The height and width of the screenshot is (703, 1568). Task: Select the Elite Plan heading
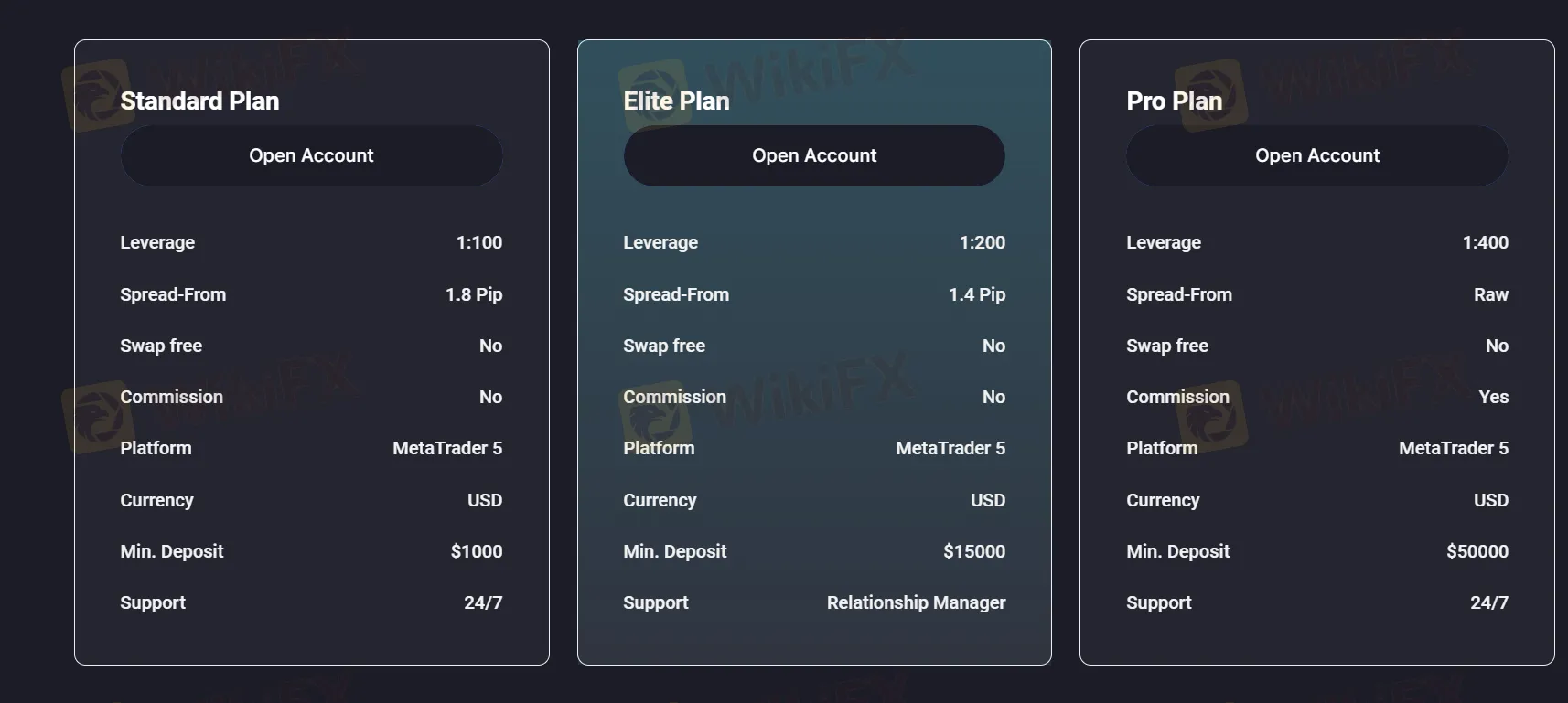[676, 101]
